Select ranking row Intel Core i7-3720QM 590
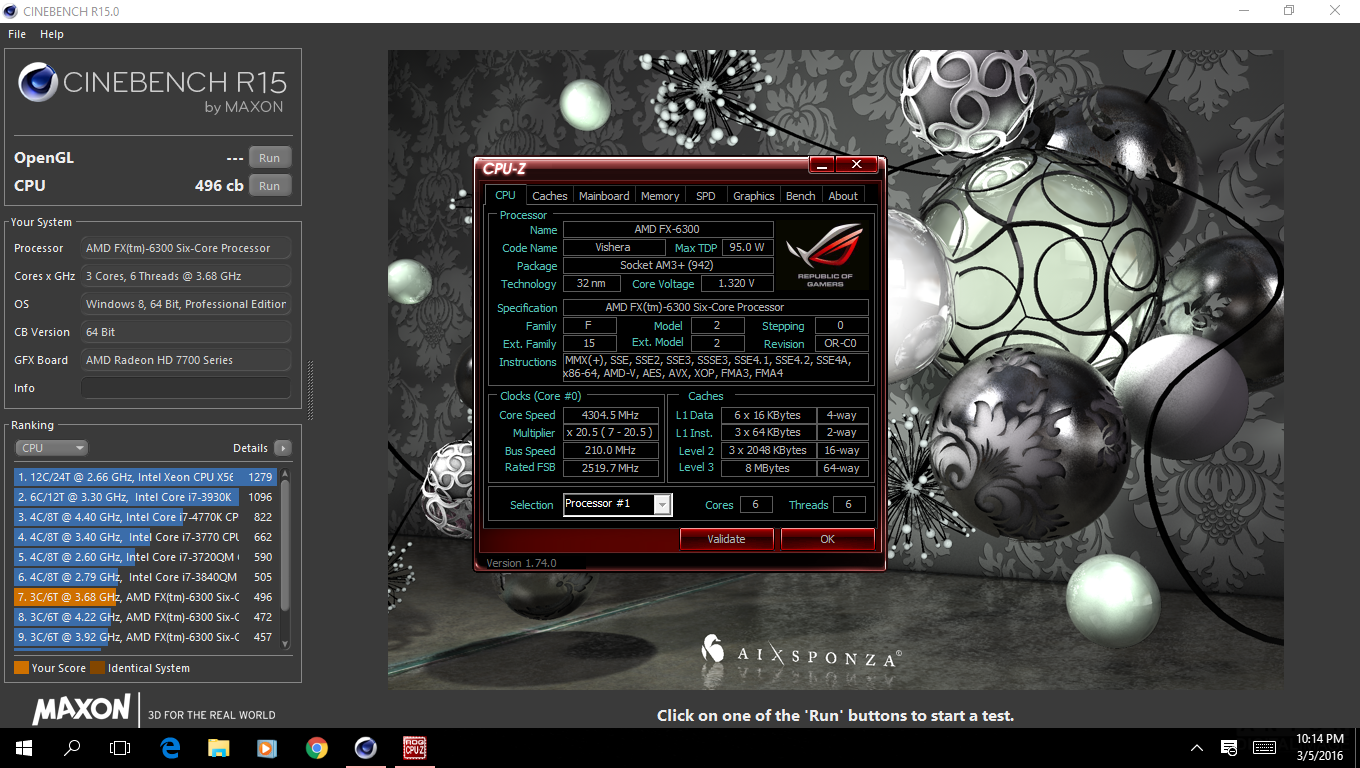Viewport: 1360px width, 768px height. tap(145, 557)
